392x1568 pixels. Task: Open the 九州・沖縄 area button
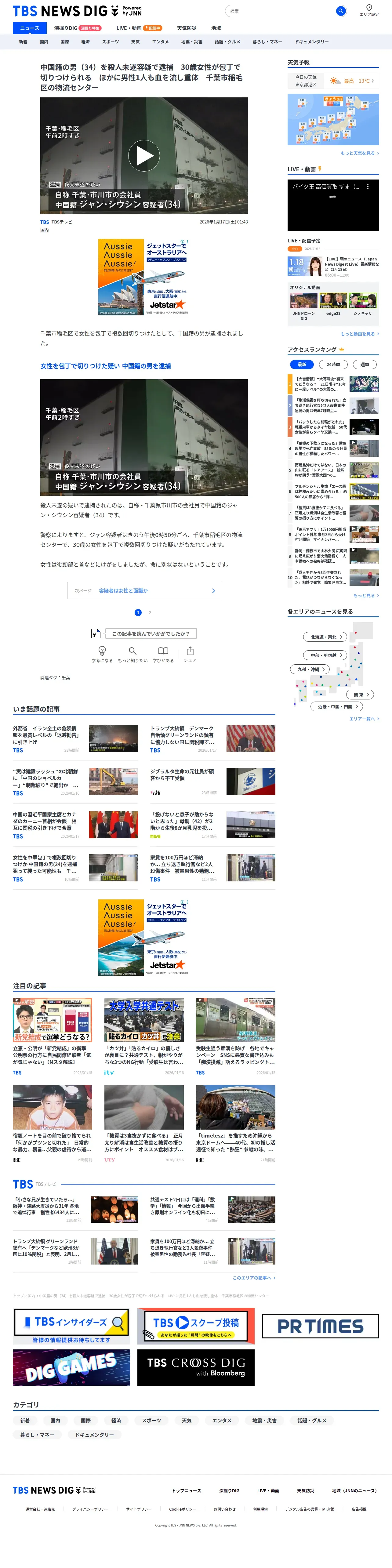coord(310,669)
